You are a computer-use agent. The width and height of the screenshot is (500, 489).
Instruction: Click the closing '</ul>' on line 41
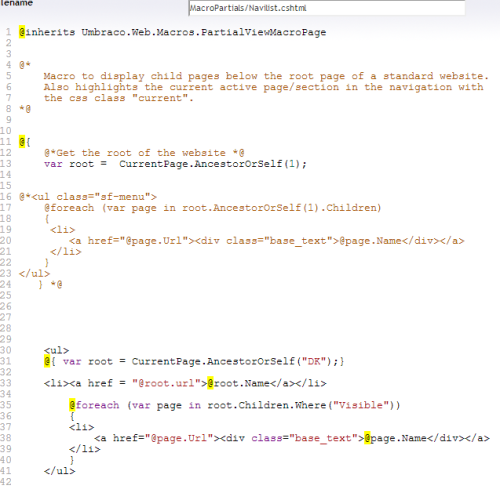point(59,471)
